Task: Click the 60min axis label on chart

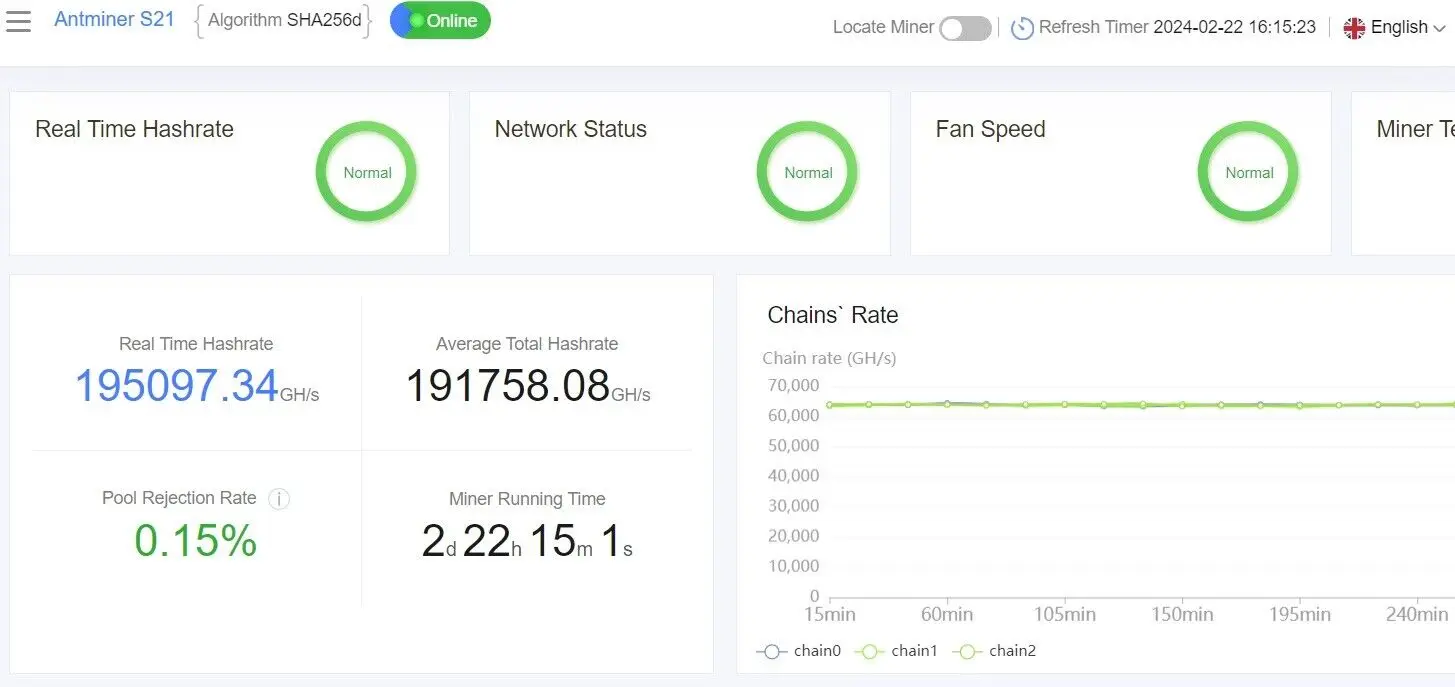Action: 947,614
